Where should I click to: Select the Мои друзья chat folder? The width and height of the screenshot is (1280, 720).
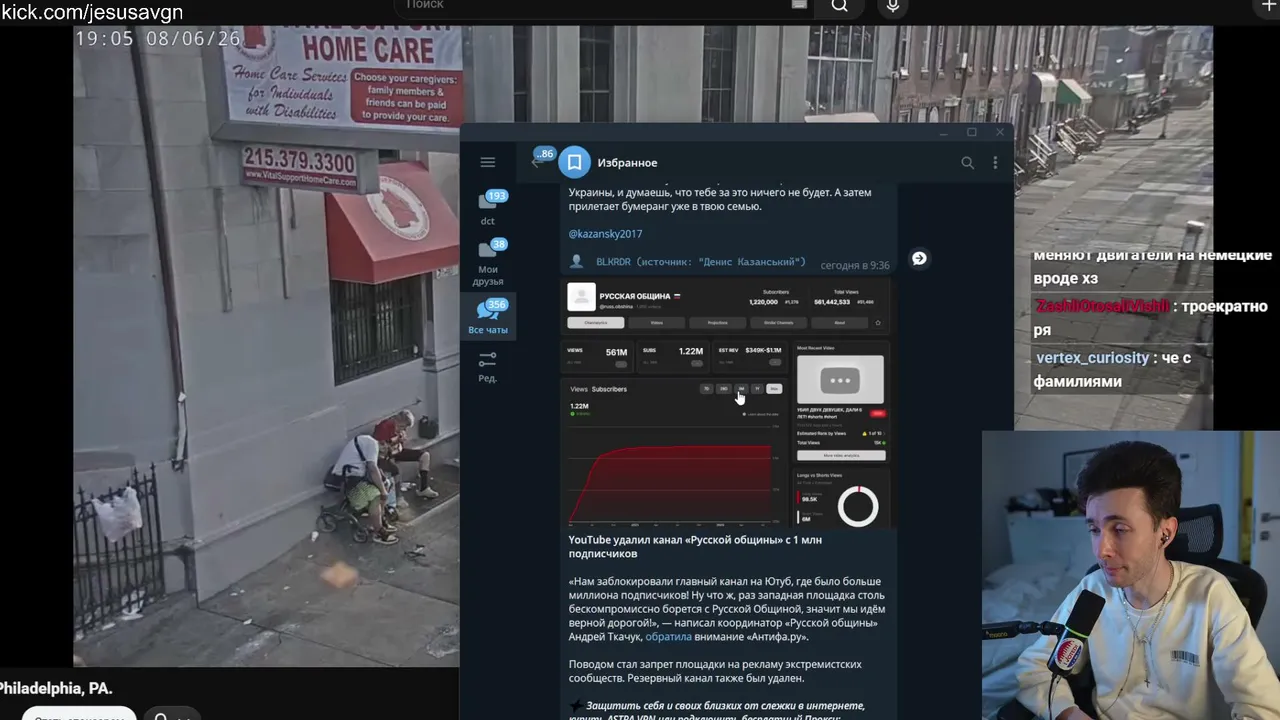coord(488,262)
